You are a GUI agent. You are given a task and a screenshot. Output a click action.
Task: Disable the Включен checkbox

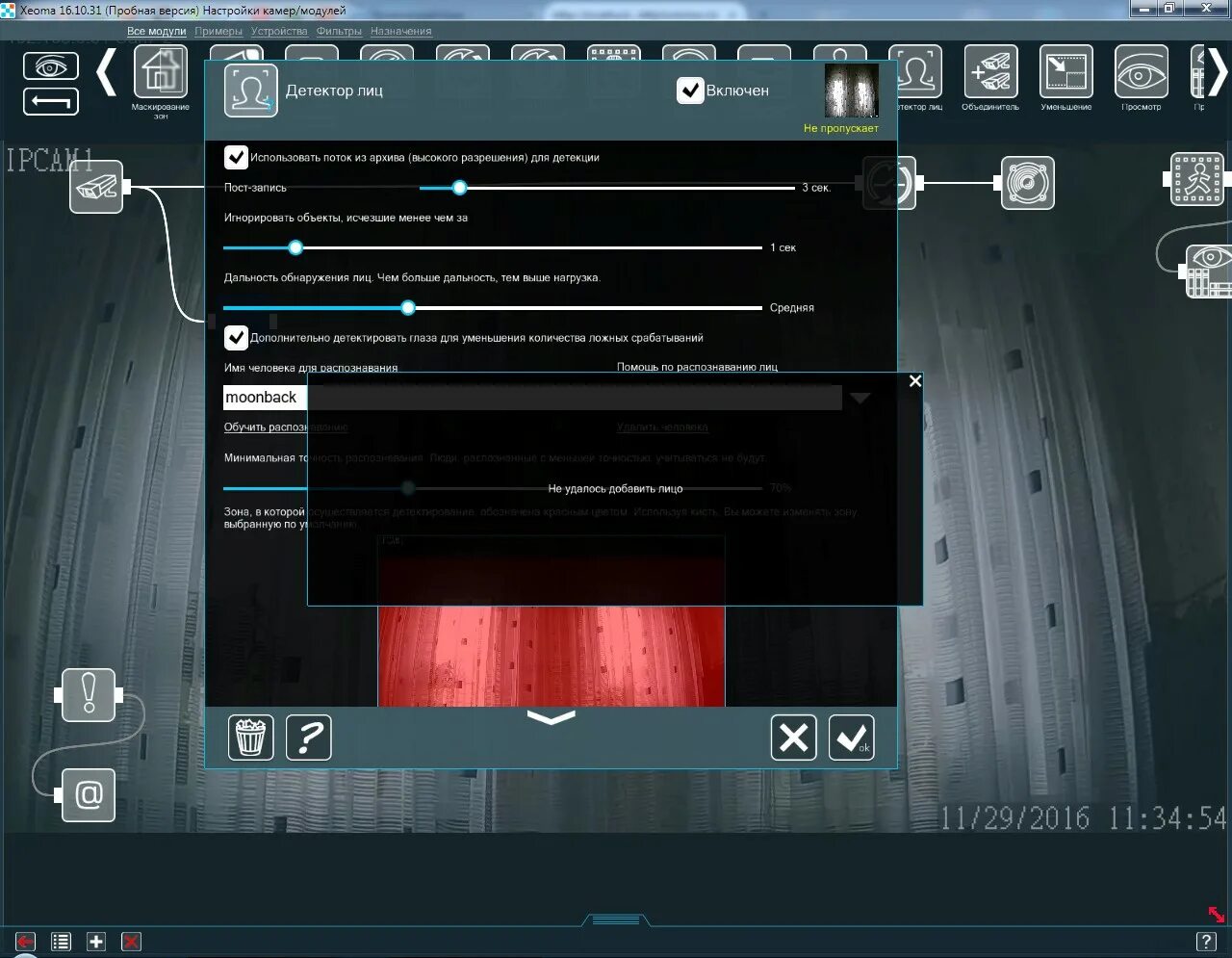pos(690,91)
